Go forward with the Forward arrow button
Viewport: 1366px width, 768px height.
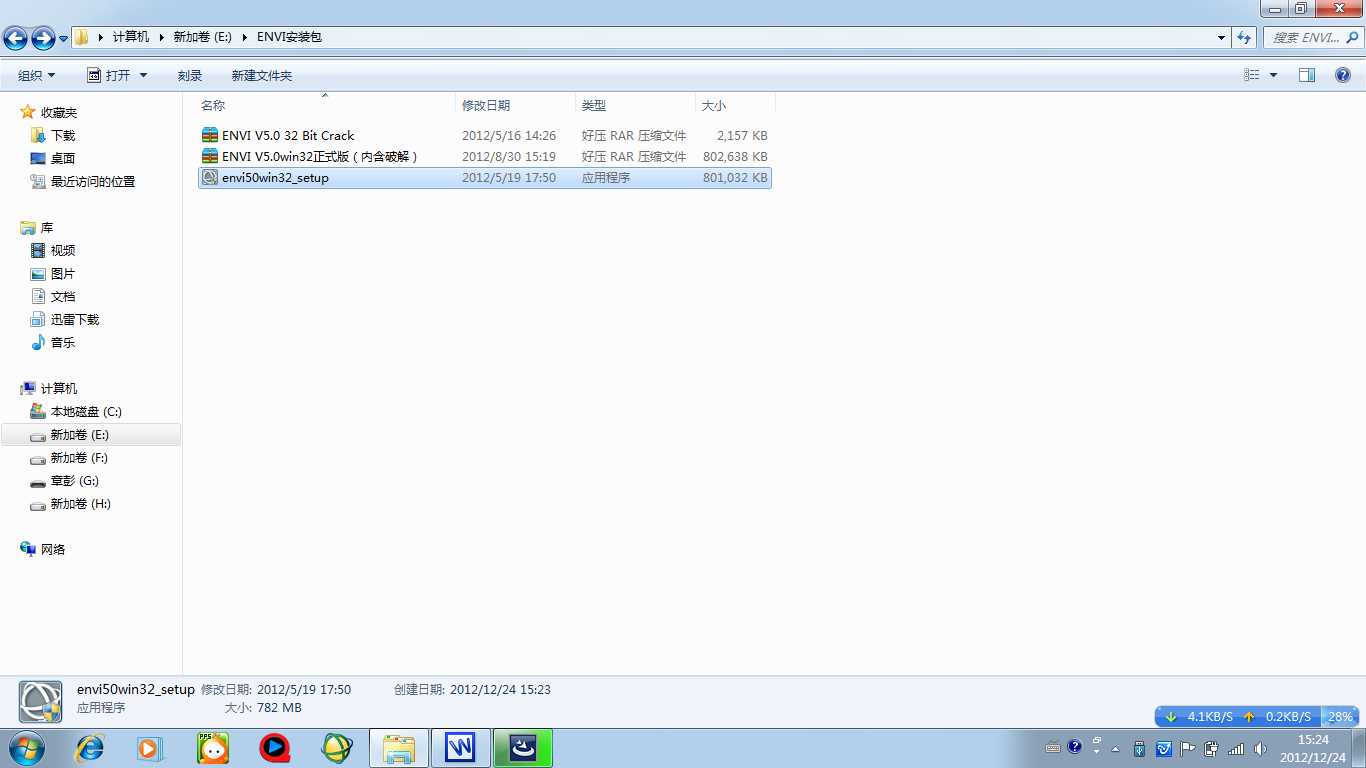[x=43, y=38]
